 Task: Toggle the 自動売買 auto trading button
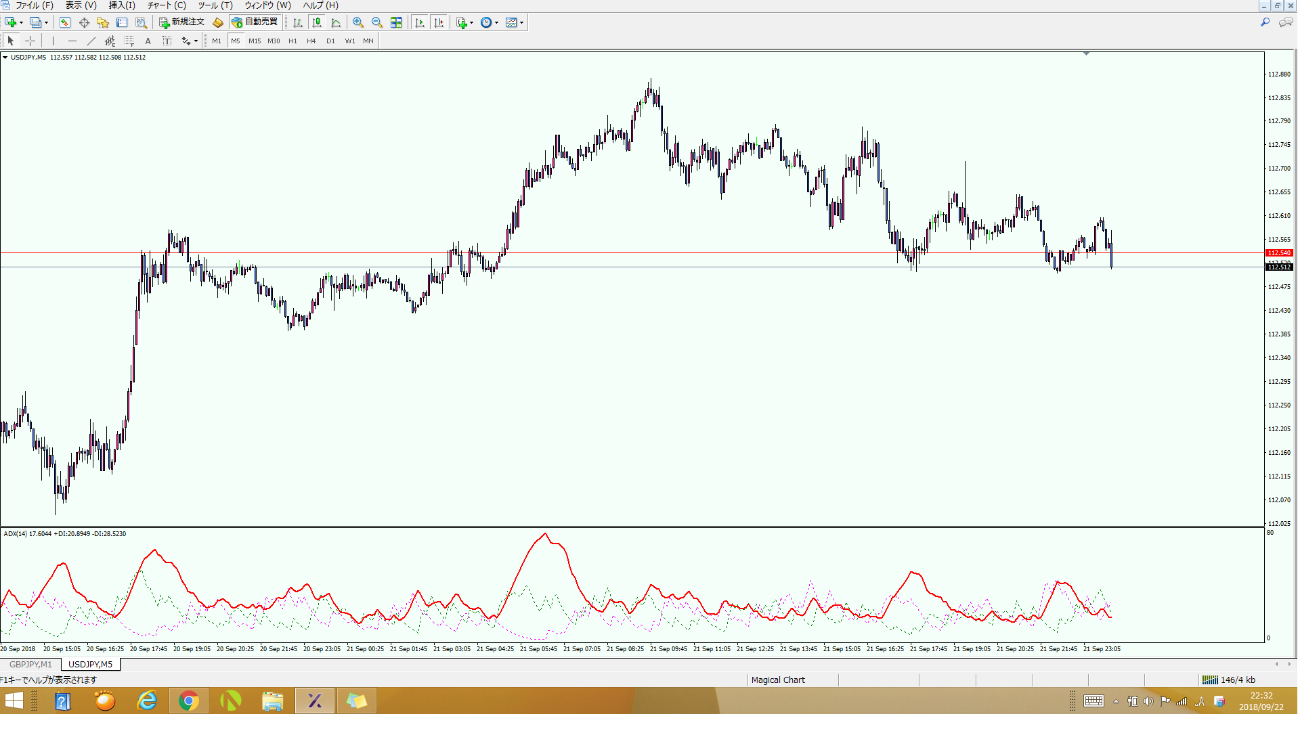pos(254,22)
